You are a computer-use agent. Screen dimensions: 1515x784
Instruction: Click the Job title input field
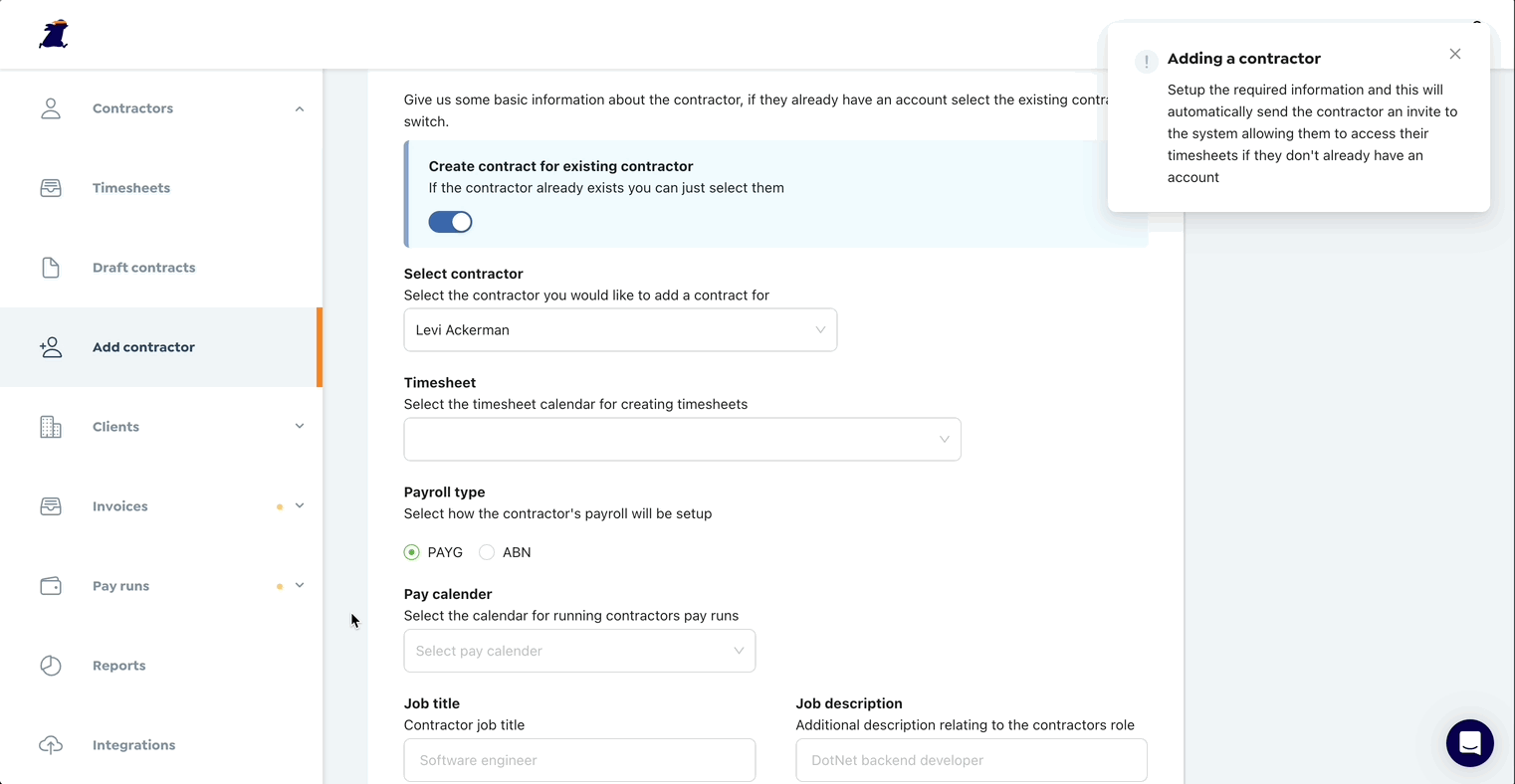coord(579,760)
